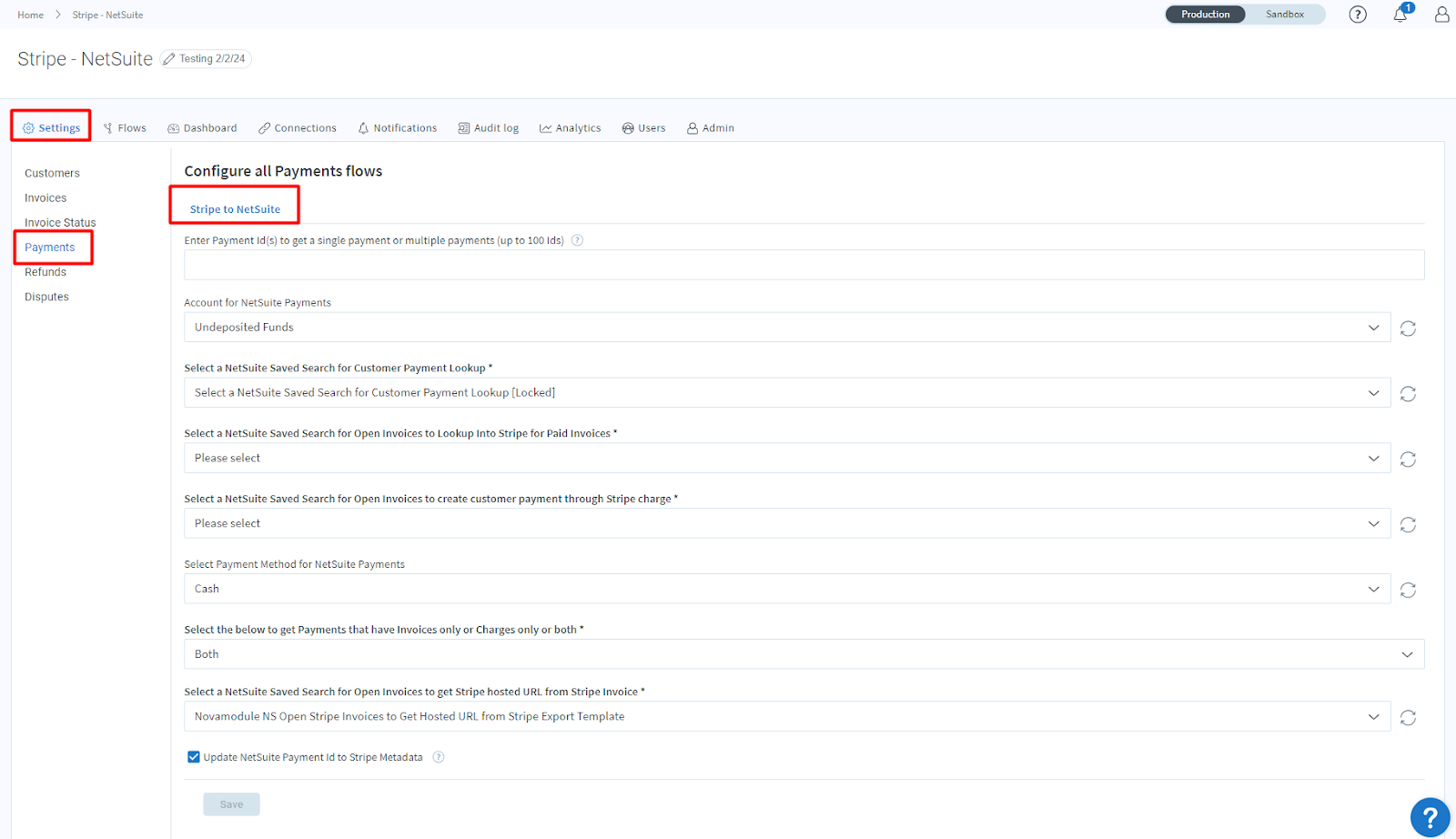Open the notifications bell icon in header
The image size is (1456, 839).
point(1400,15)
